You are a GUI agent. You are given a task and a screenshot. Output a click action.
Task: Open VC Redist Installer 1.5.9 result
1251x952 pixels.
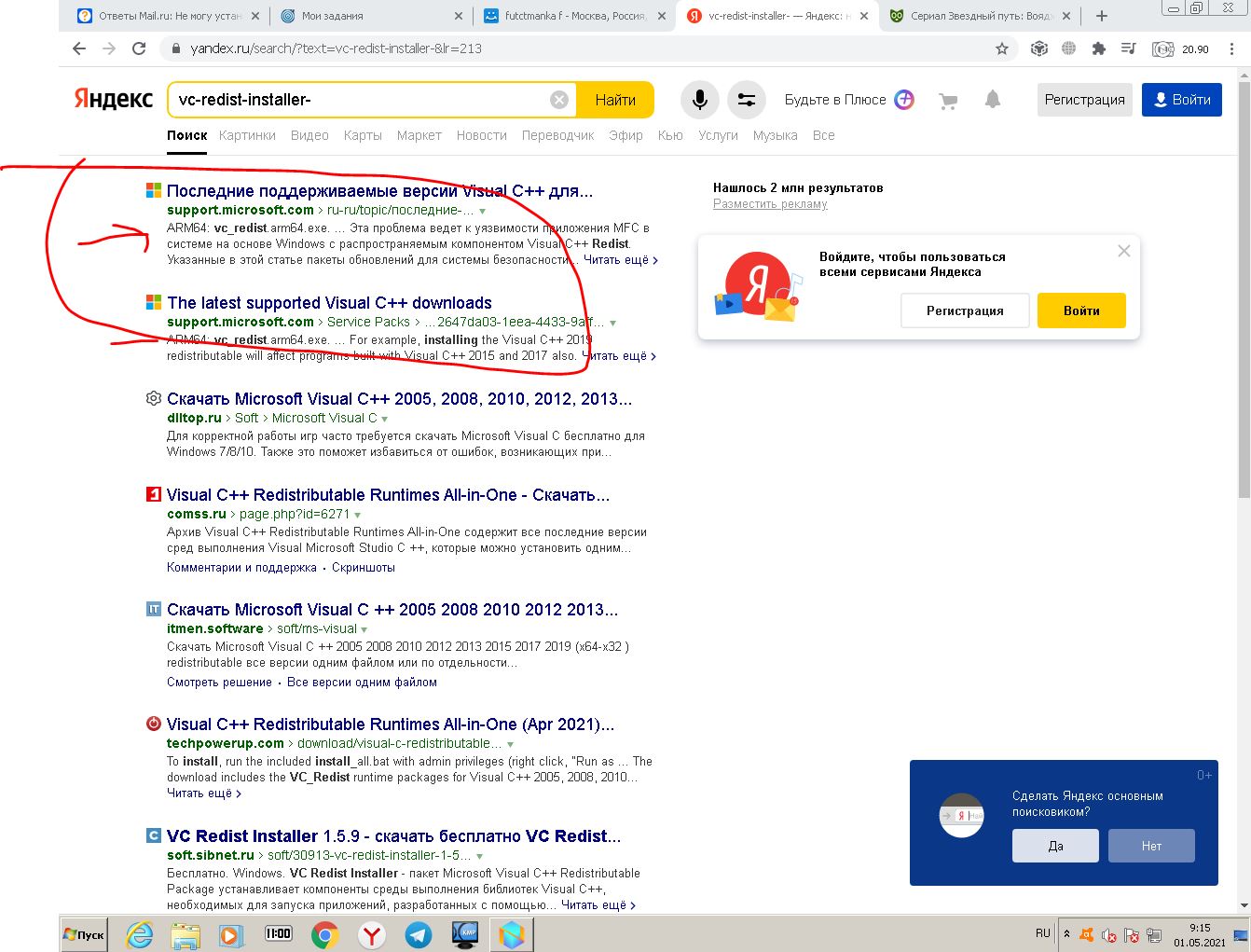[393, 836]
